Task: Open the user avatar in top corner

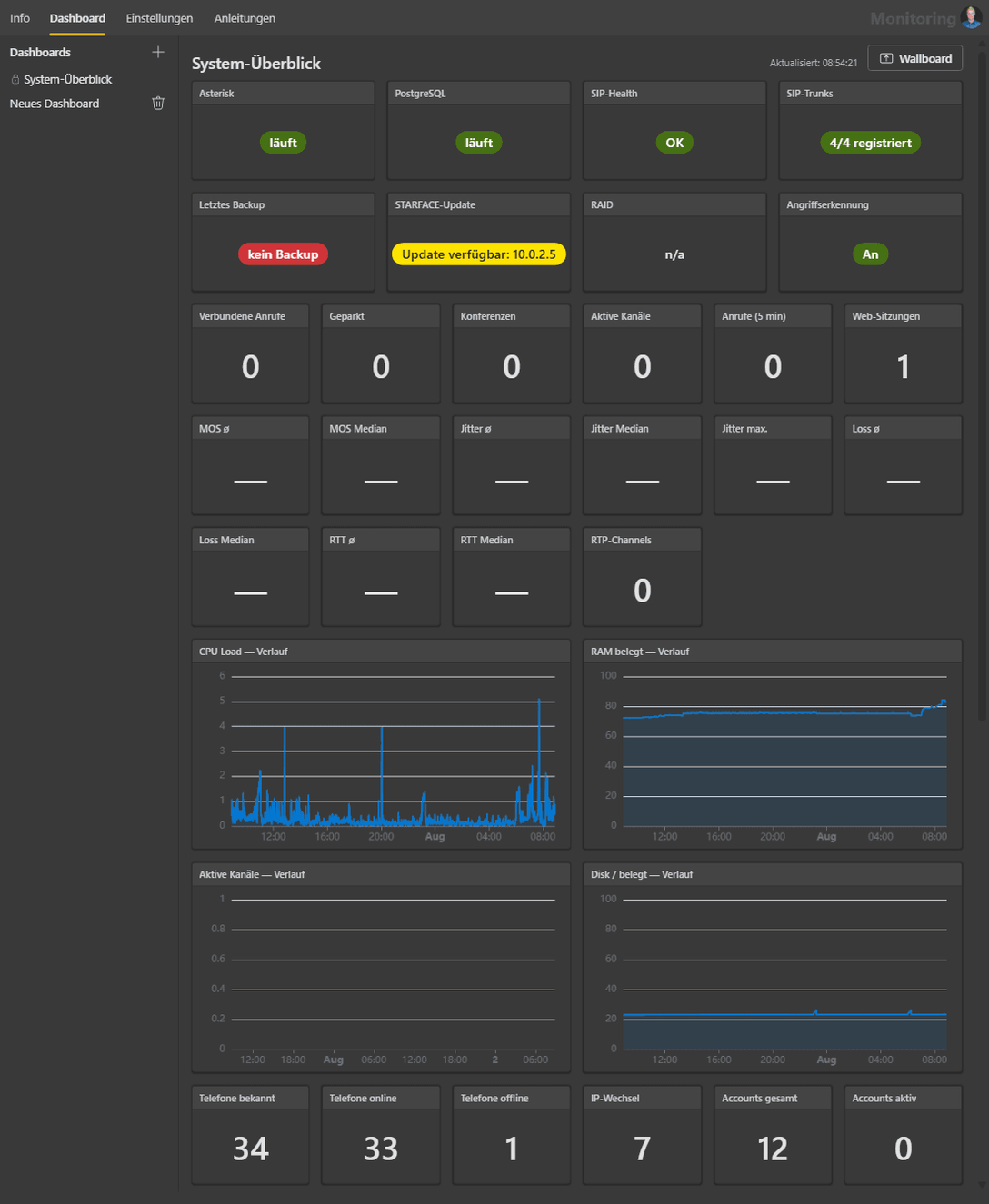Action: 971,17
